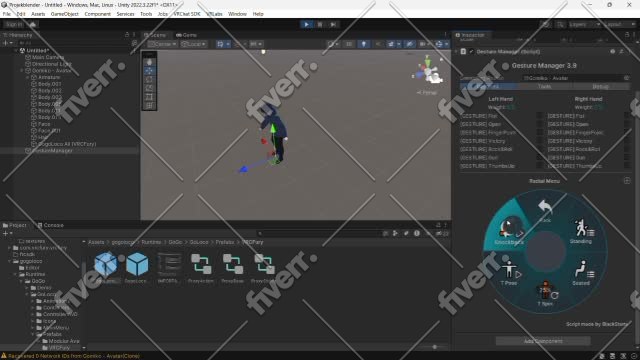Collapse the Prefabs folder in Project tree
The height and width of the screenshot is (360, 640).
(x=33, y=334)
